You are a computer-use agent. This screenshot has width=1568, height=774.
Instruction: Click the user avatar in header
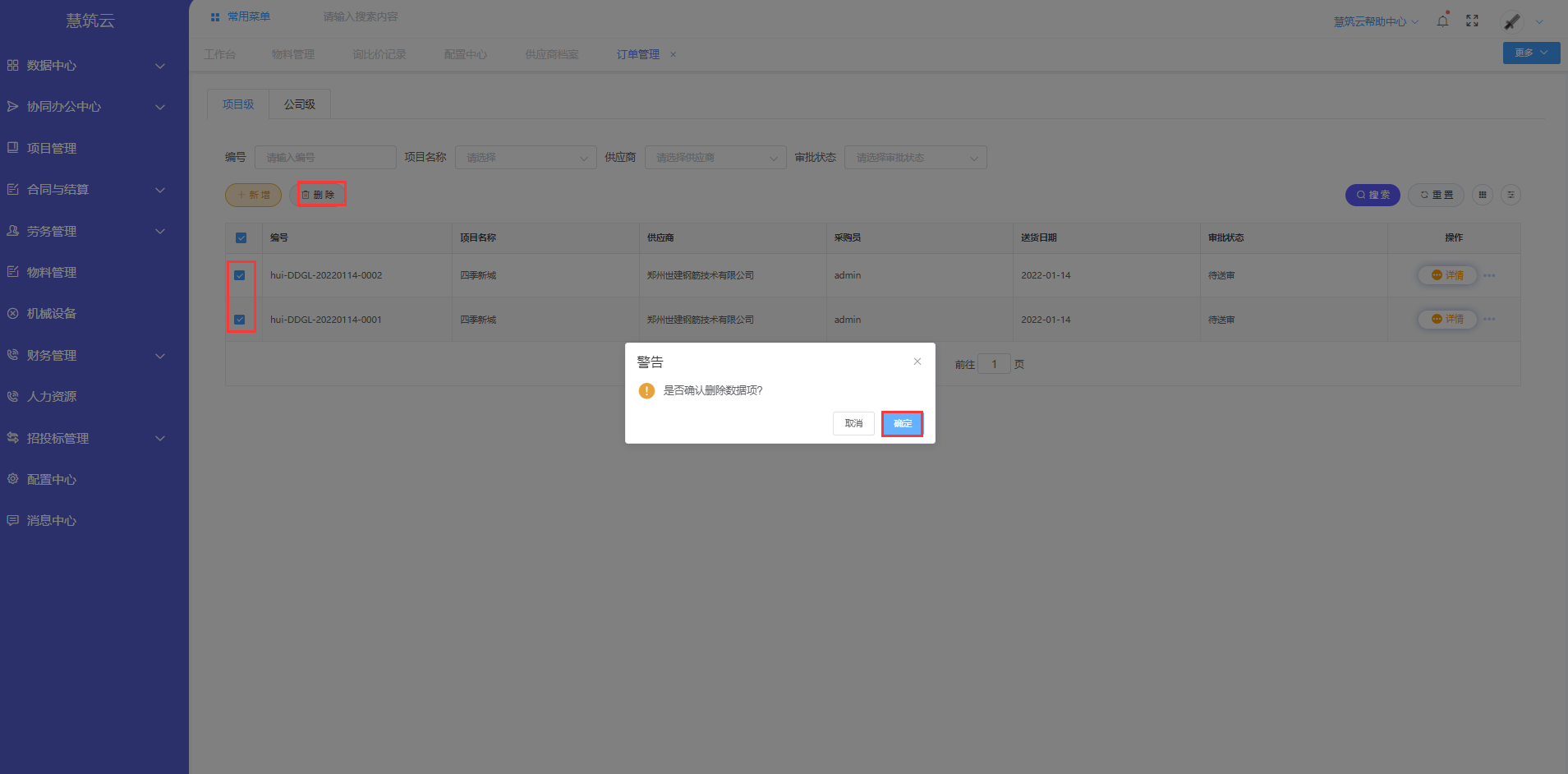[1512, 21]
